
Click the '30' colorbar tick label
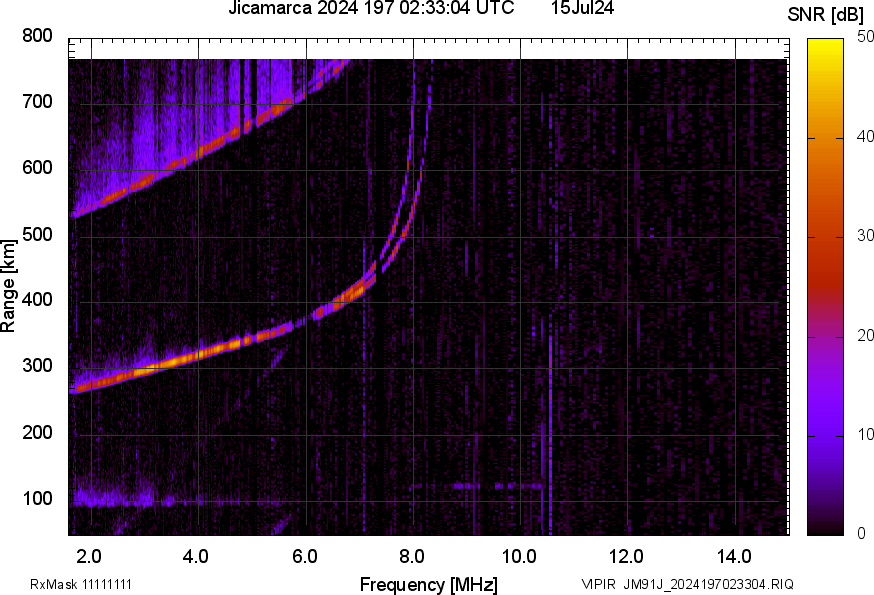[865, 235]
